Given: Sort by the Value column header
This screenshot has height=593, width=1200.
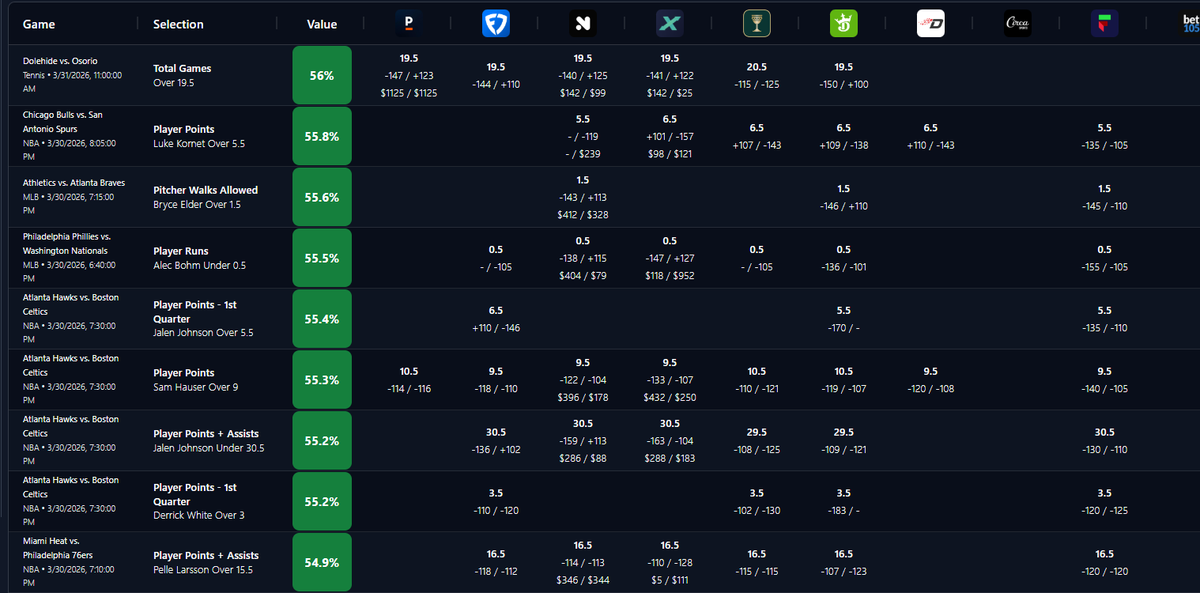Looking at the screenshot, I should (x=322, y=24).
